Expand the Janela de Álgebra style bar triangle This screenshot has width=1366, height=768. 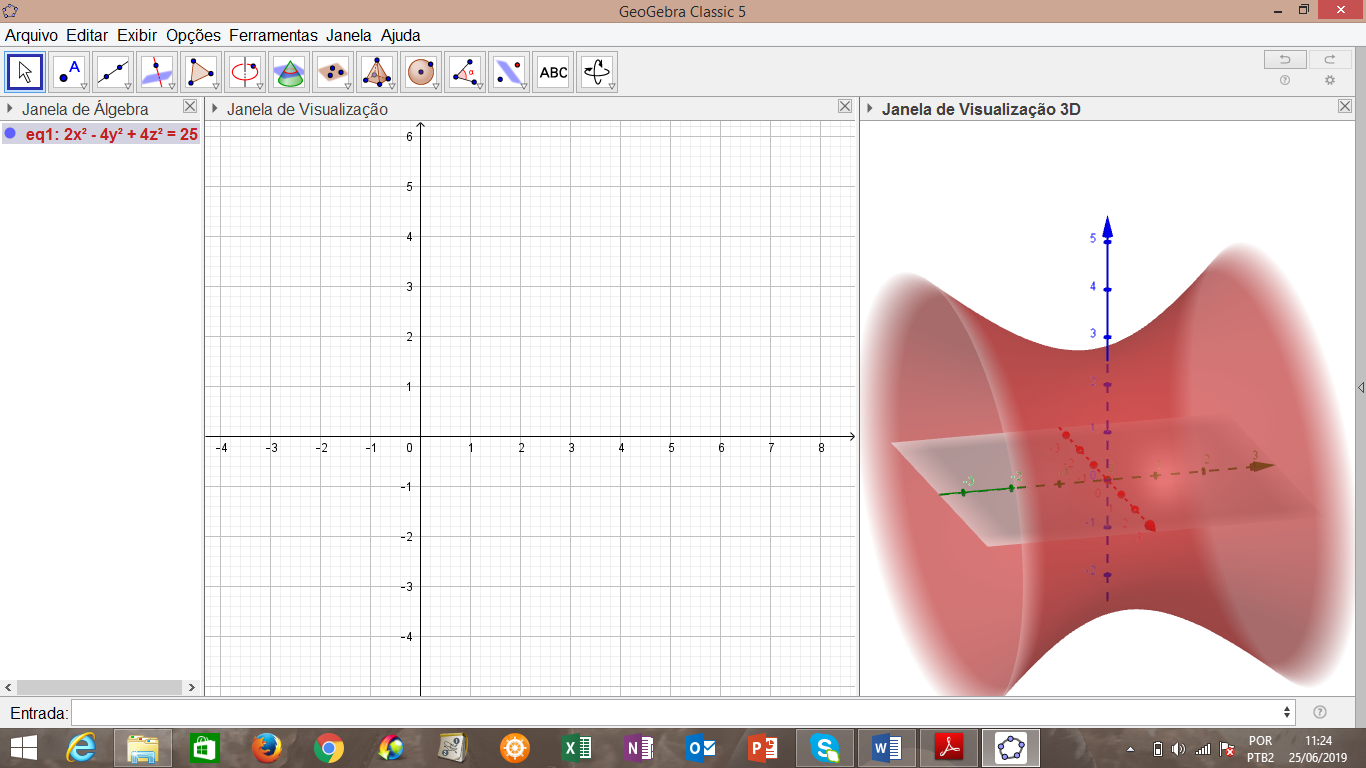click(x=10, y=109)
